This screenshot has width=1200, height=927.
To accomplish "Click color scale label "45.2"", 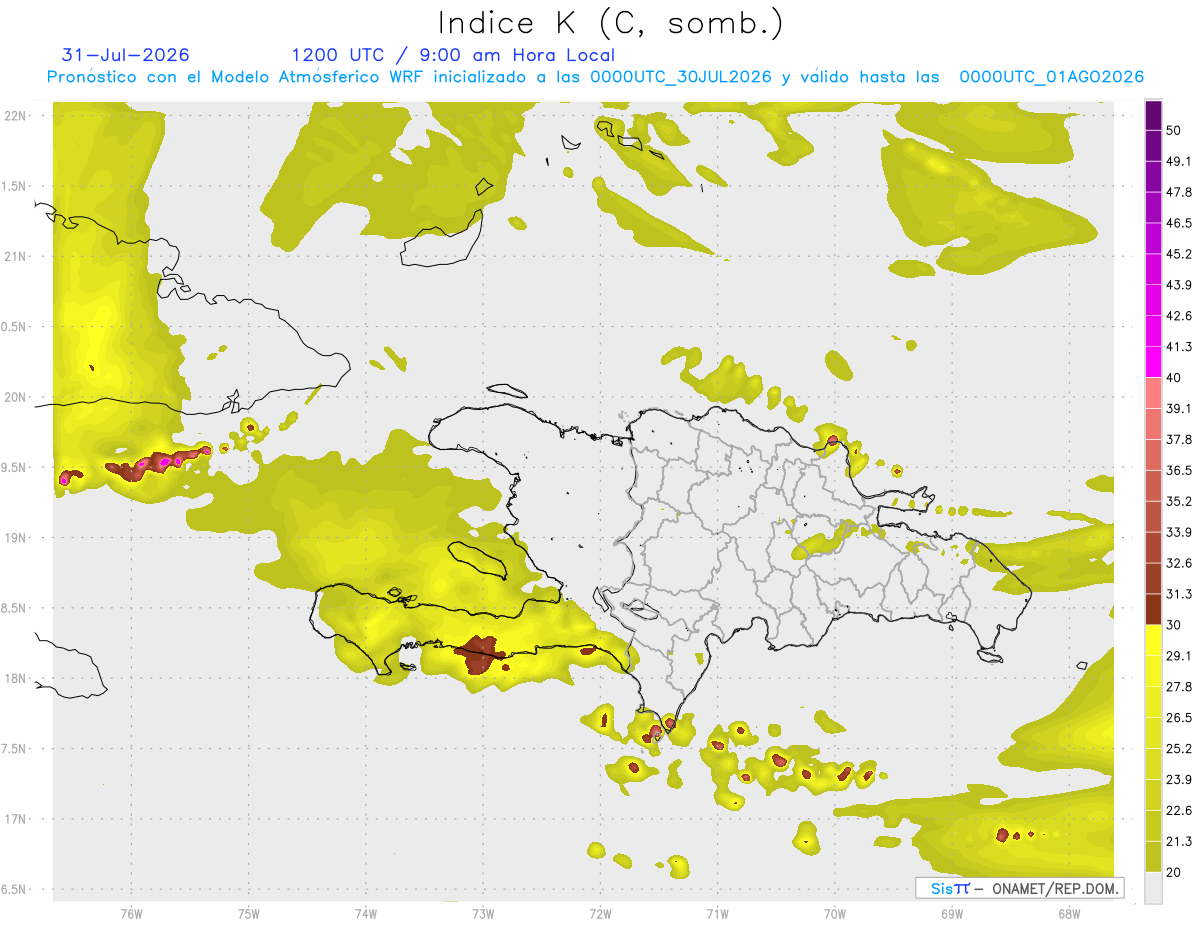I will pos(1179,254).
